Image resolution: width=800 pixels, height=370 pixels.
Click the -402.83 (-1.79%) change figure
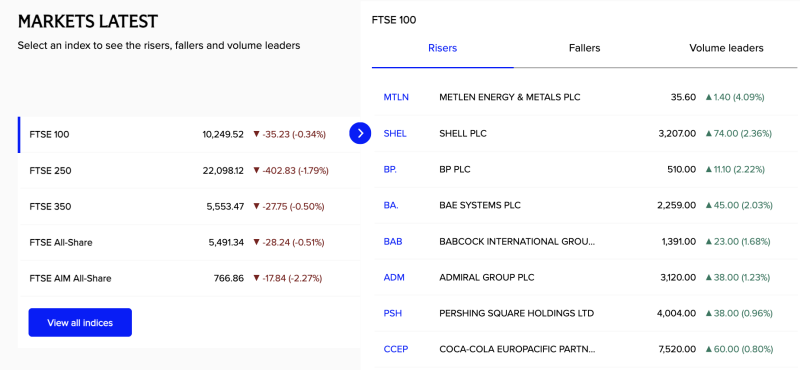291,170
